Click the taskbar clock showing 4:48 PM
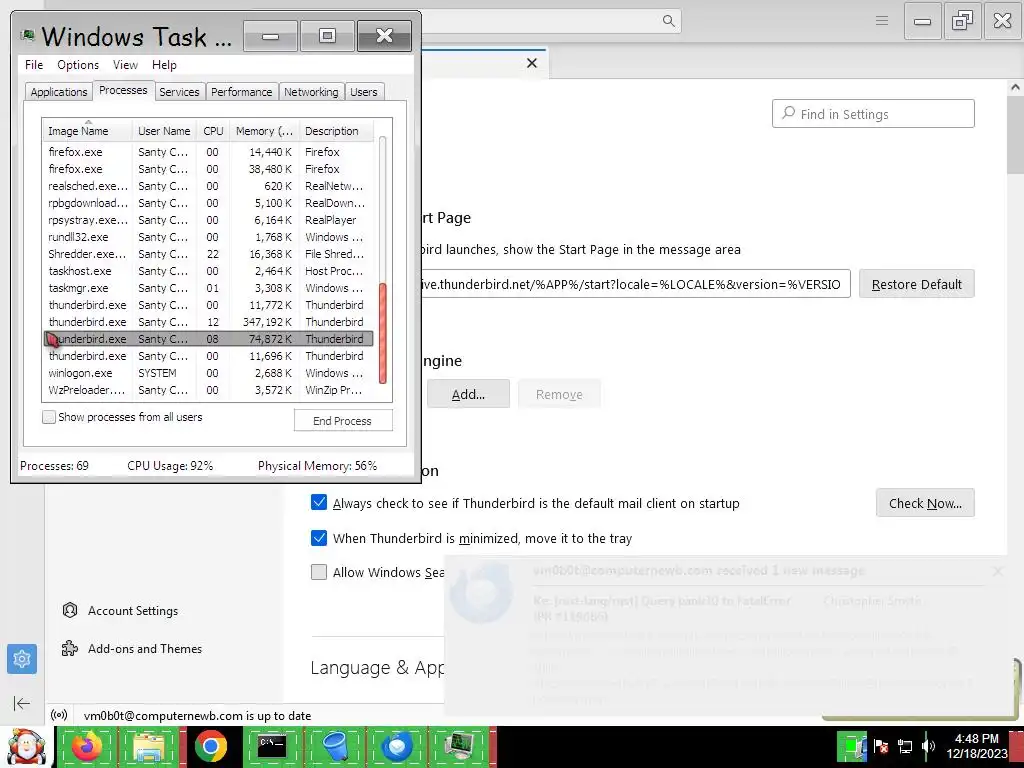Image resolution: width=1024 pixels, height=768 pixels. click(x=976, y=746)
